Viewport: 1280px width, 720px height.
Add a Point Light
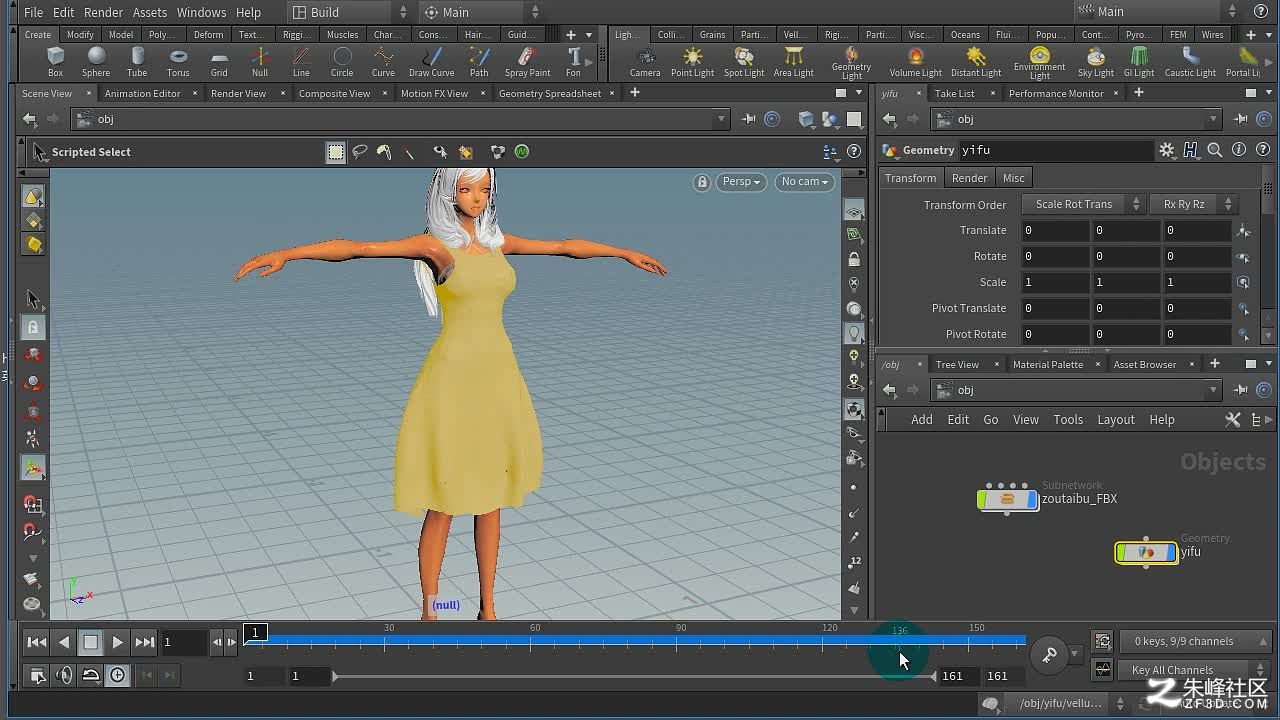tap(692, 62)
